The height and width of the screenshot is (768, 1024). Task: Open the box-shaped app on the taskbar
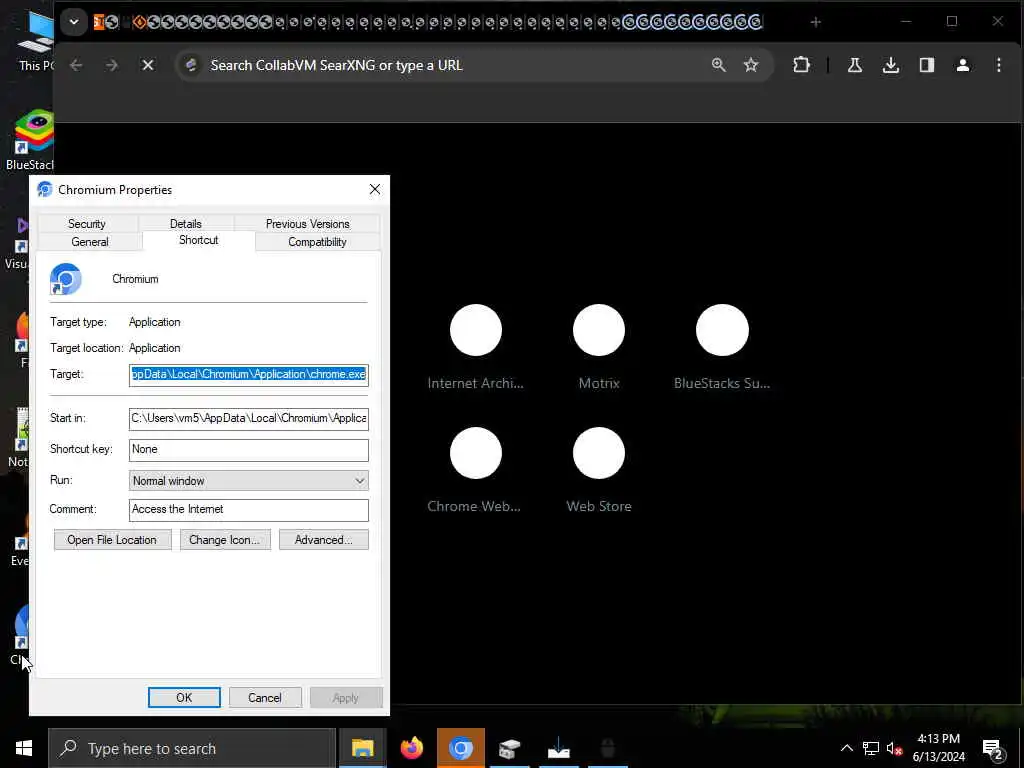(509, 748)
